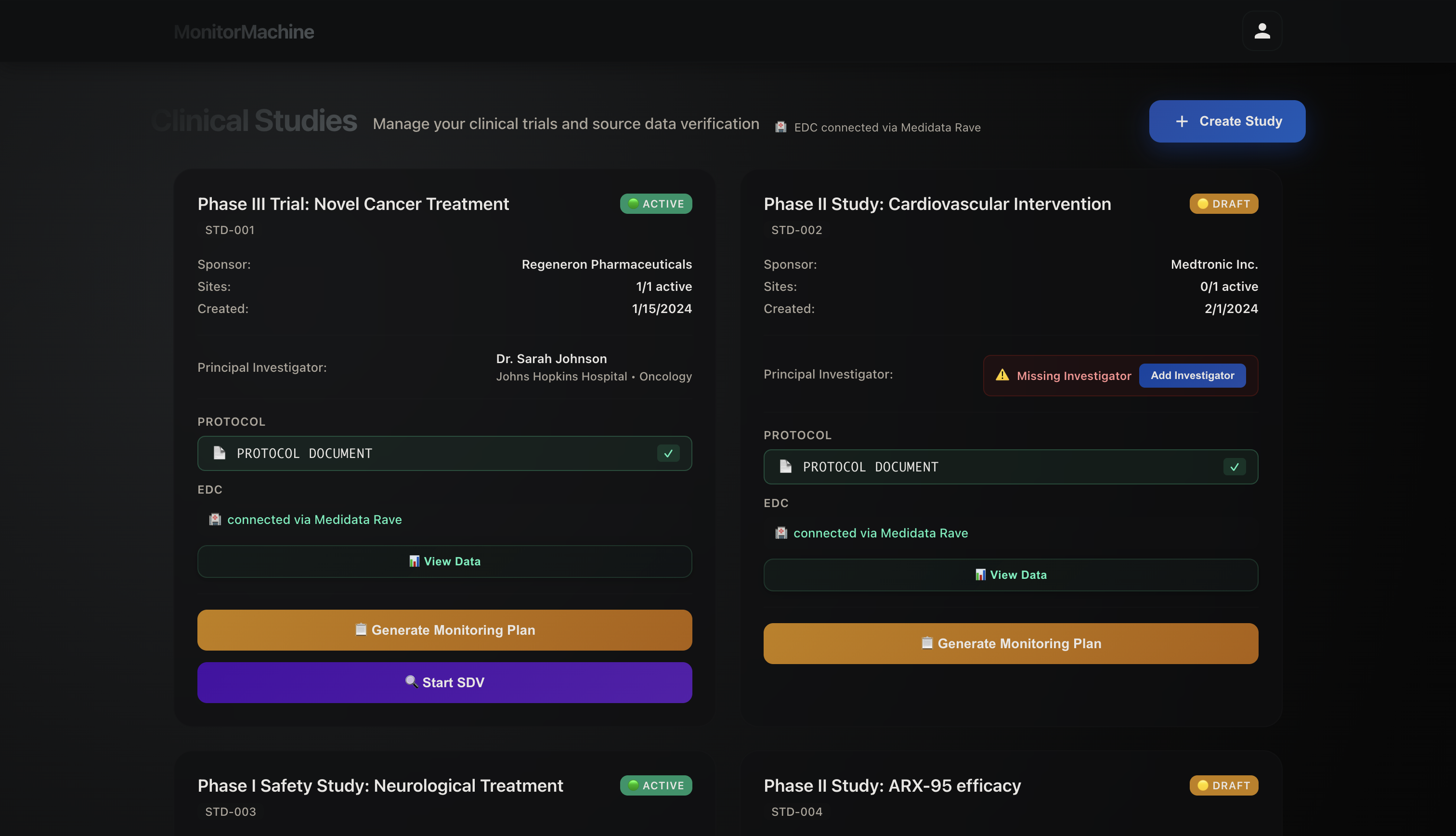The image size is (1456, 836).
Task: Toggle the STD-002 protocol document checkmark
Action: (1234, 467)
